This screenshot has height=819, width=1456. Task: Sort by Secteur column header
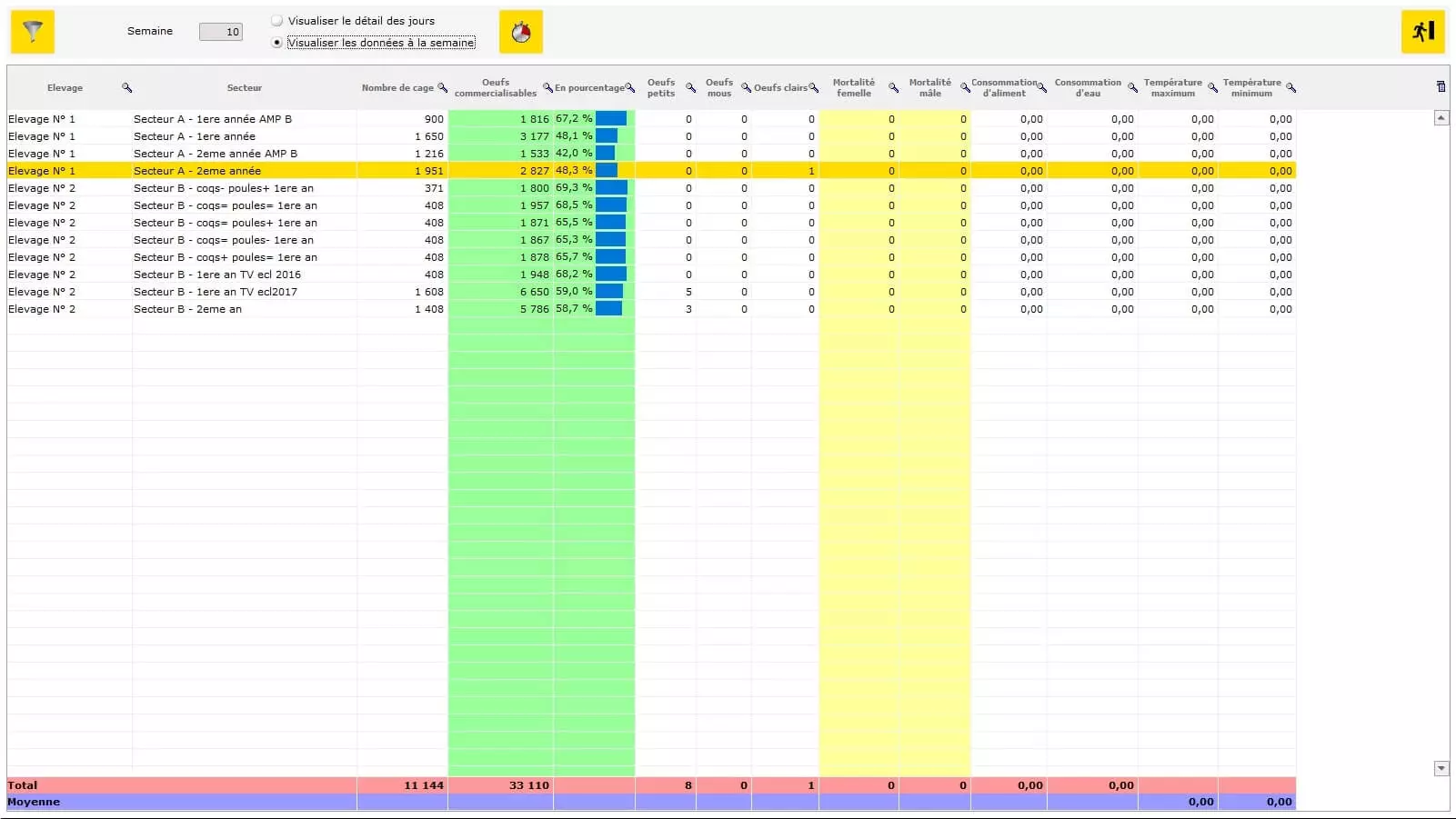coord(244,88)
